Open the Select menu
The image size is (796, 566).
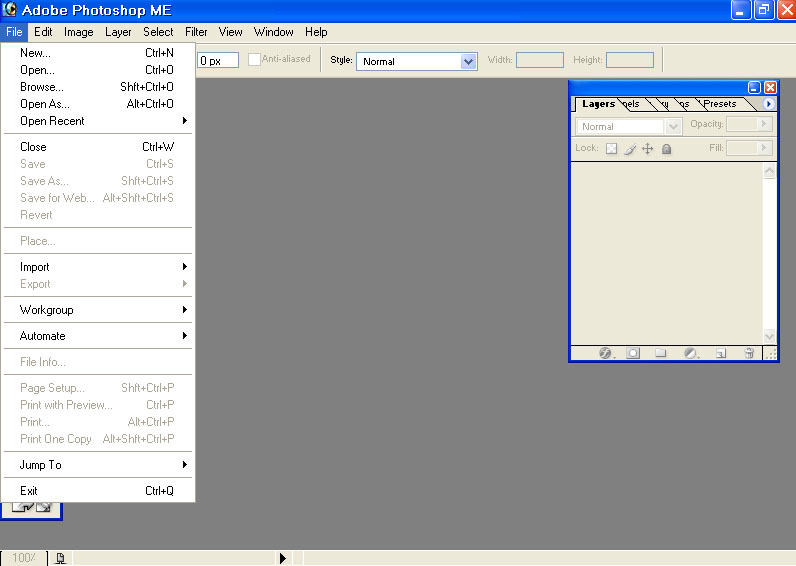pyautogui.click(x=158, y=32)
